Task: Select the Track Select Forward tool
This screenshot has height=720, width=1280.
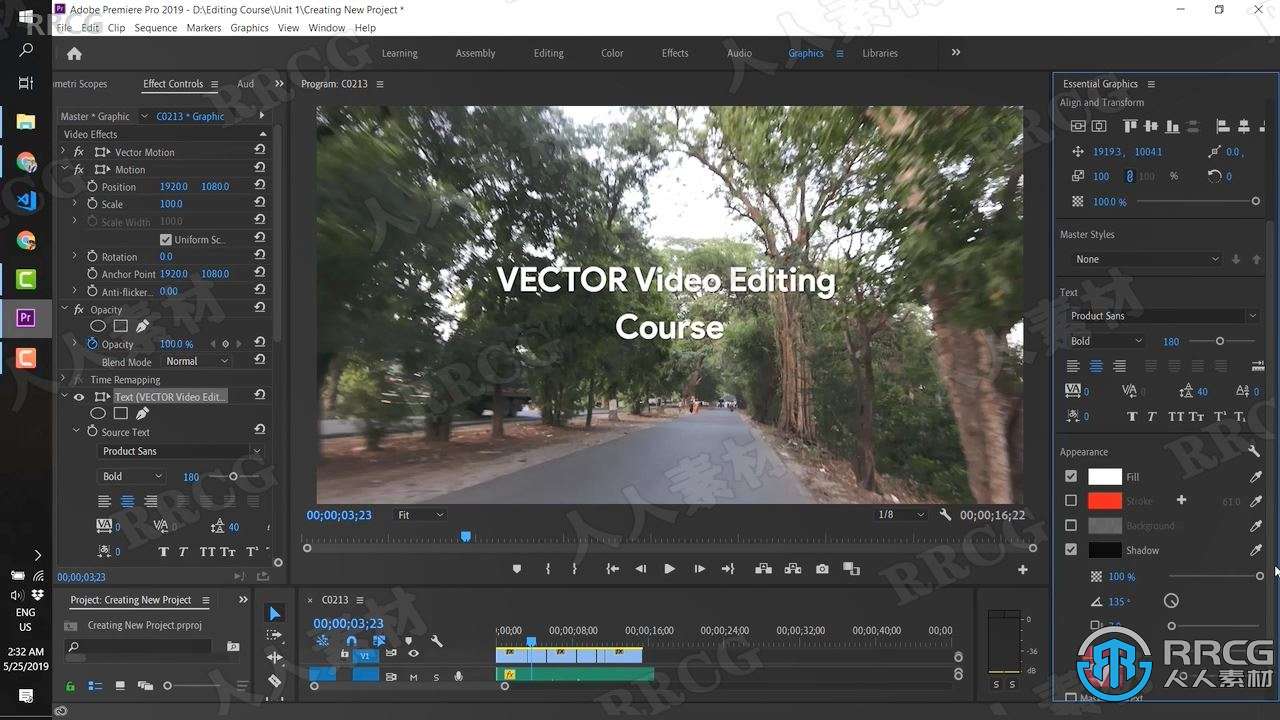Action: point(275,635)
